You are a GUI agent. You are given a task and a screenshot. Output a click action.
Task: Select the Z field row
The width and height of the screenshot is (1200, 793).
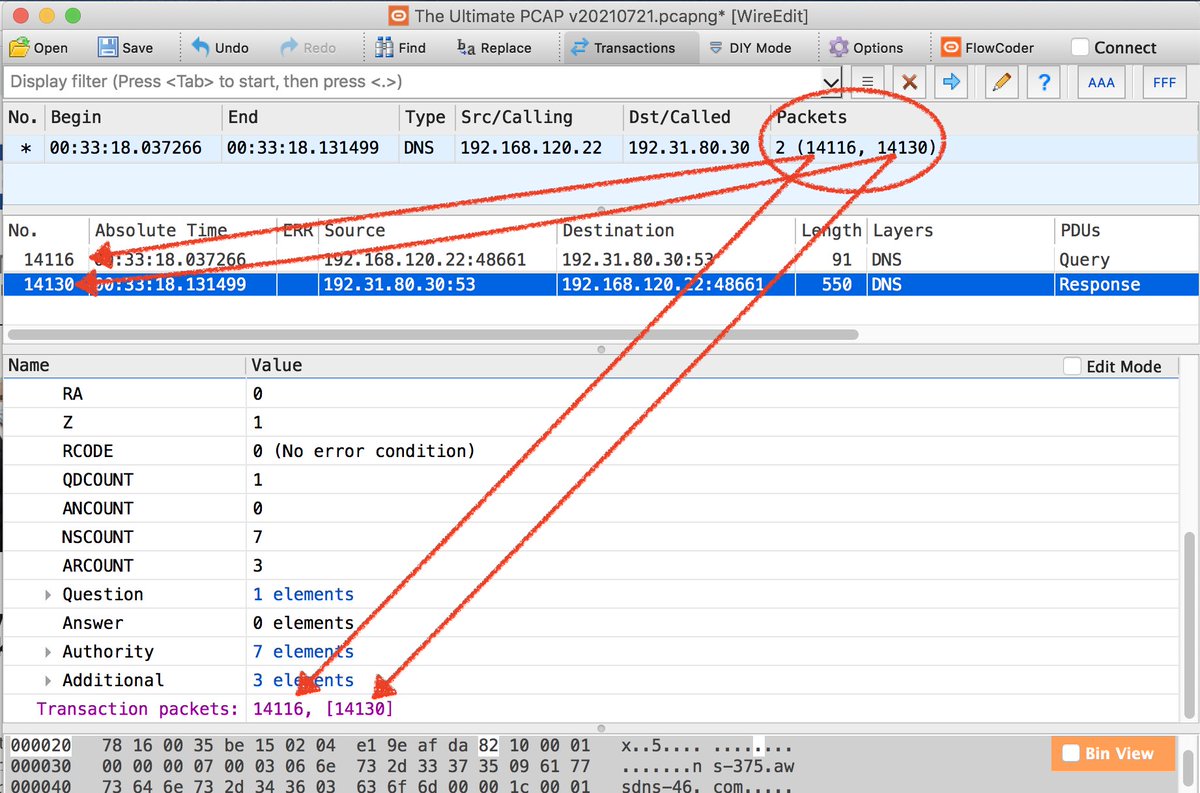click(x=592, y=423)
